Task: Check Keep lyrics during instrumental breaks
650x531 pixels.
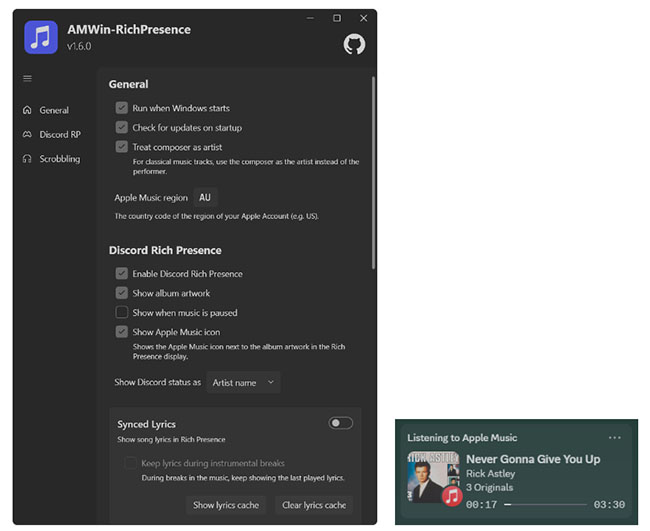Action: tap(131, 463)
